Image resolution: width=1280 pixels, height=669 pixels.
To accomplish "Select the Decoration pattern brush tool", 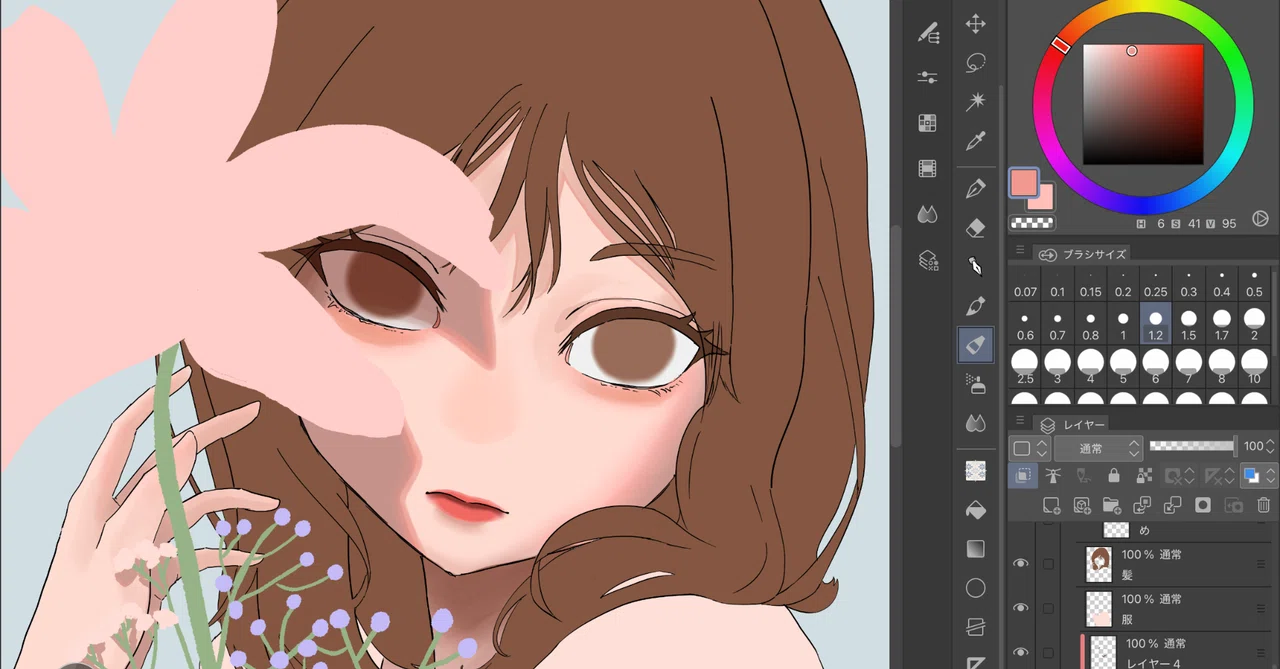I will coord(976,470).
